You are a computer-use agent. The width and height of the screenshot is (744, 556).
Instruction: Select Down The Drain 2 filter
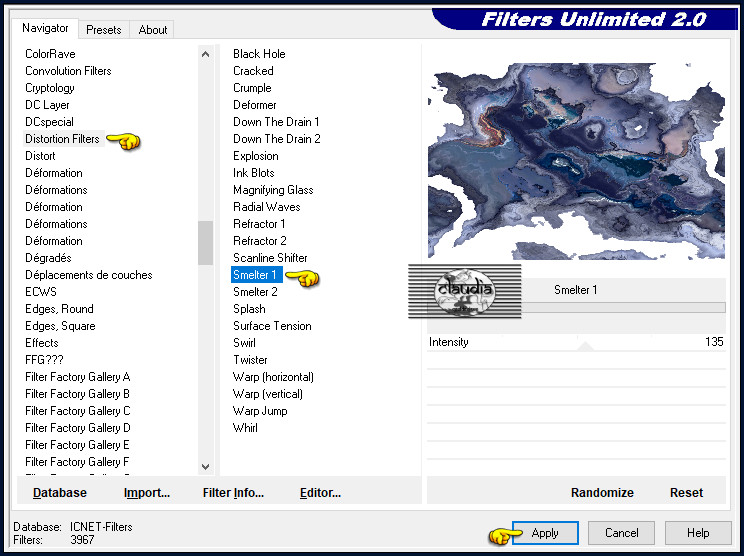point(277,139)
